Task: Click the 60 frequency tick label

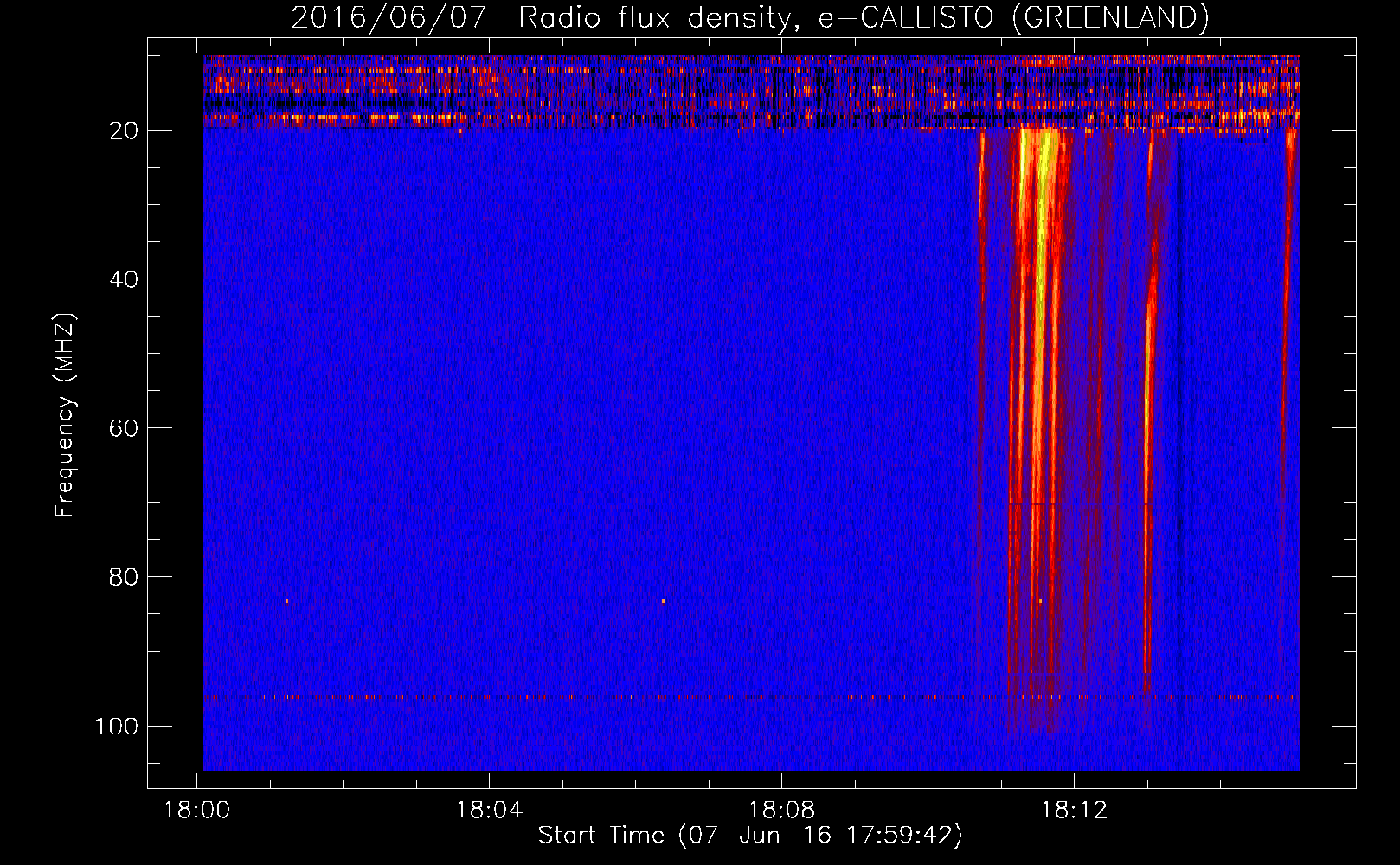Action: click(x=124, y=428)
